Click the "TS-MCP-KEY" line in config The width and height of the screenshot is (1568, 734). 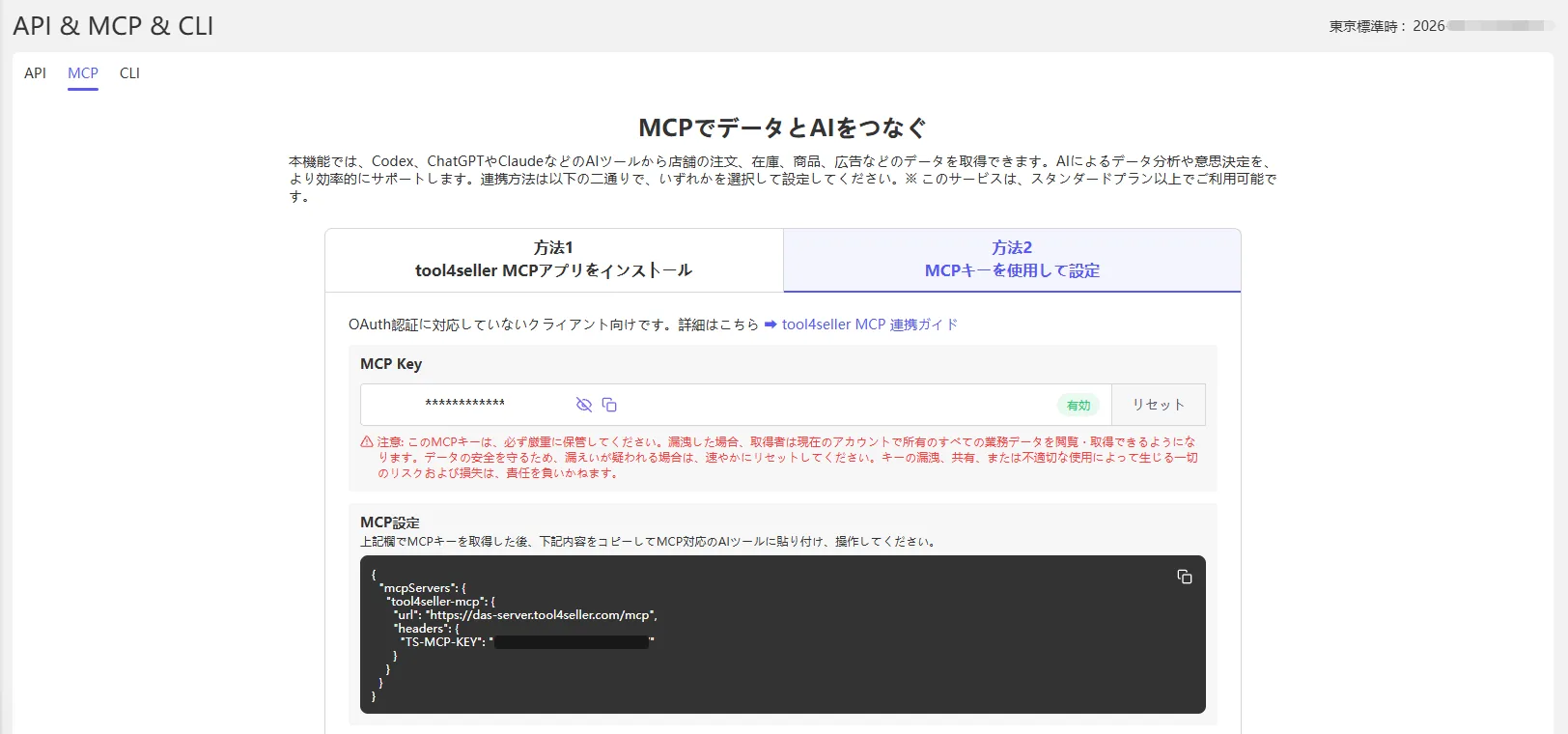[x=527, y=641]
